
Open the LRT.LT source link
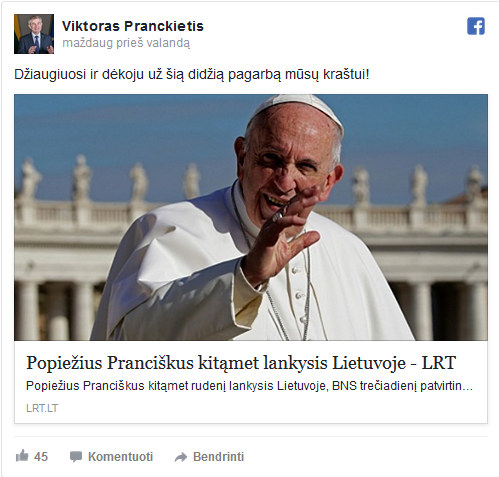tap(42, 408)
